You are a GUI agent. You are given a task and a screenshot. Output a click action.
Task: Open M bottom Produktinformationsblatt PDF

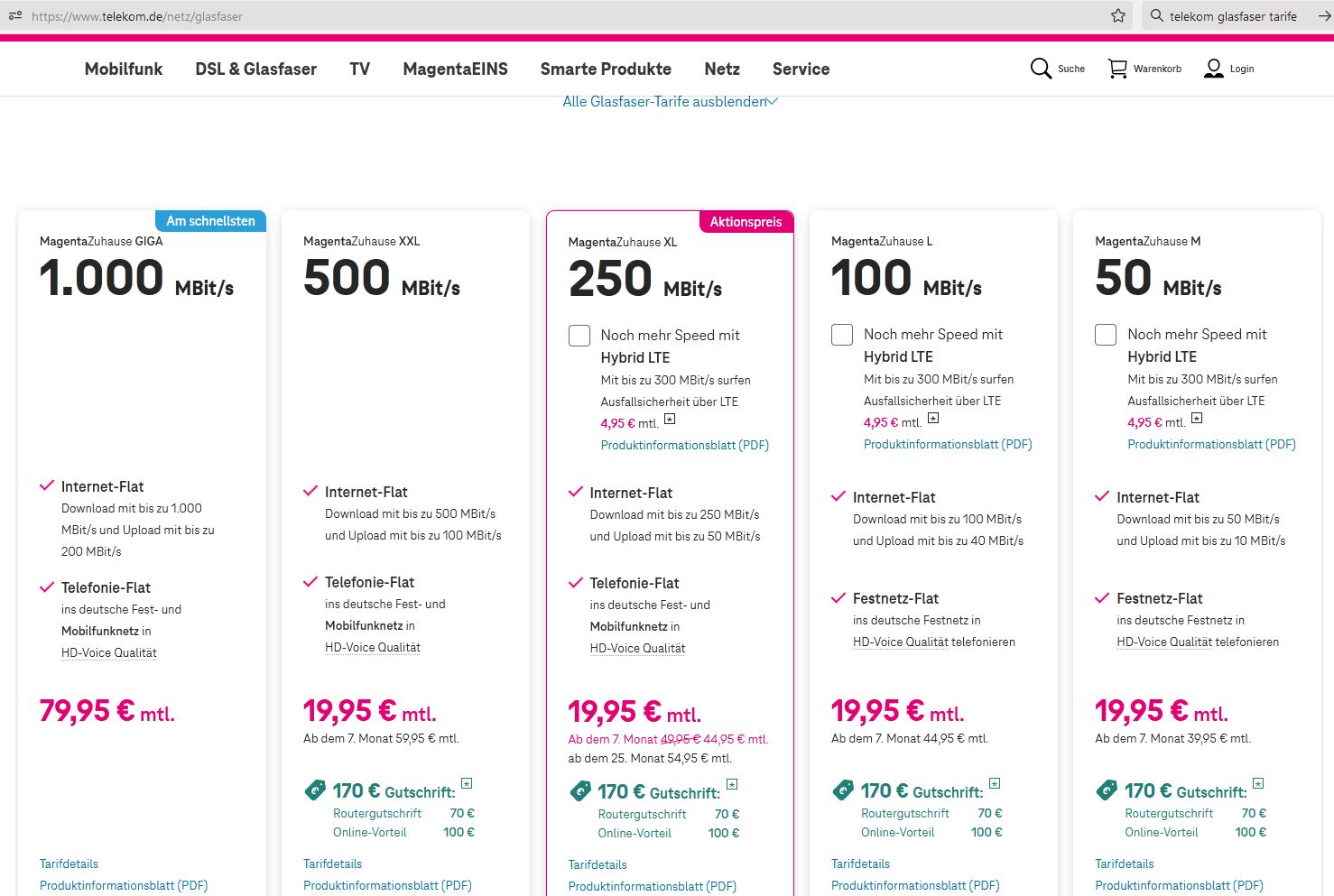tap(1179, 885)
